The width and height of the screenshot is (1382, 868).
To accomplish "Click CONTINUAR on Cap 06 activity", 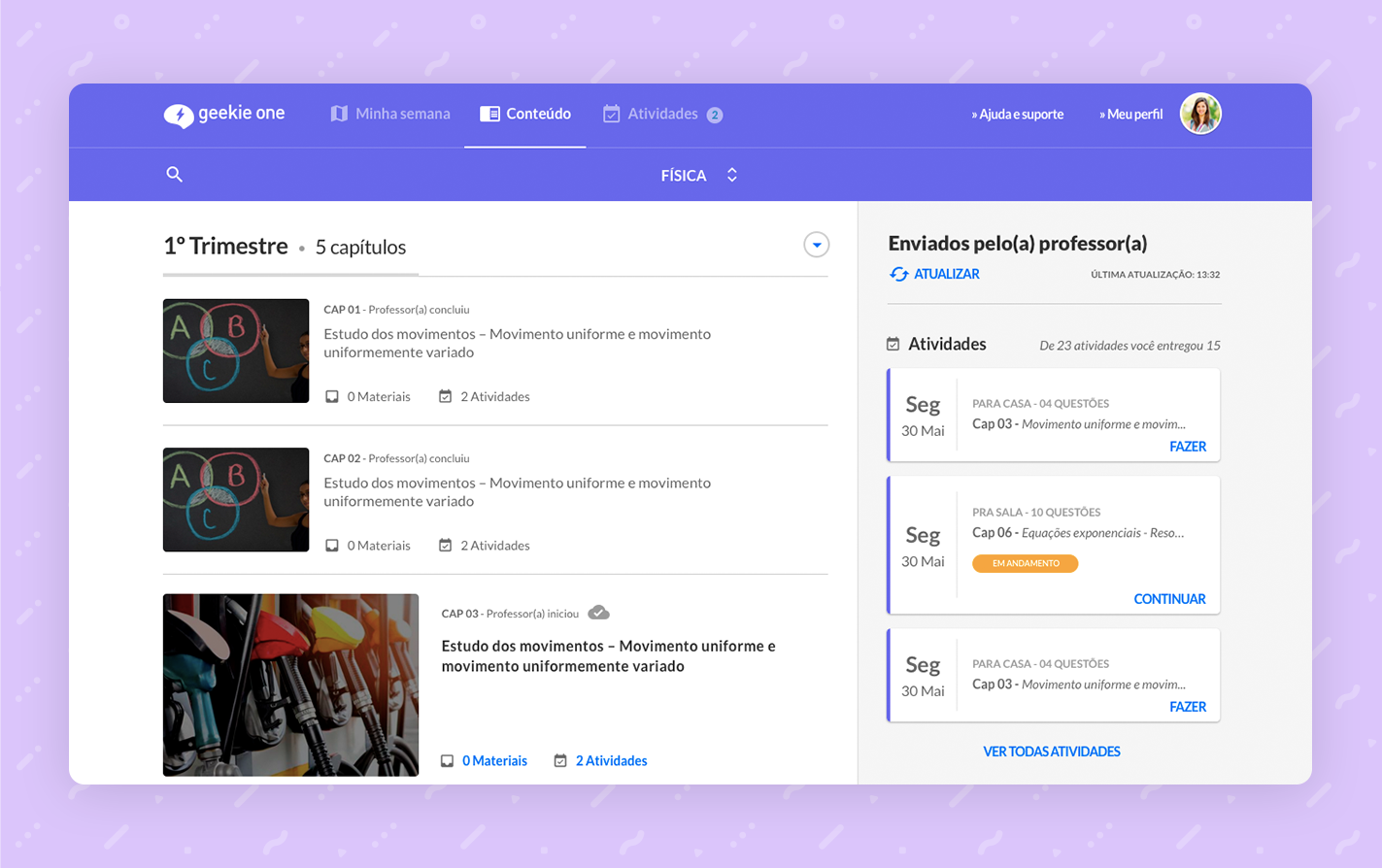I will 1169,599.
